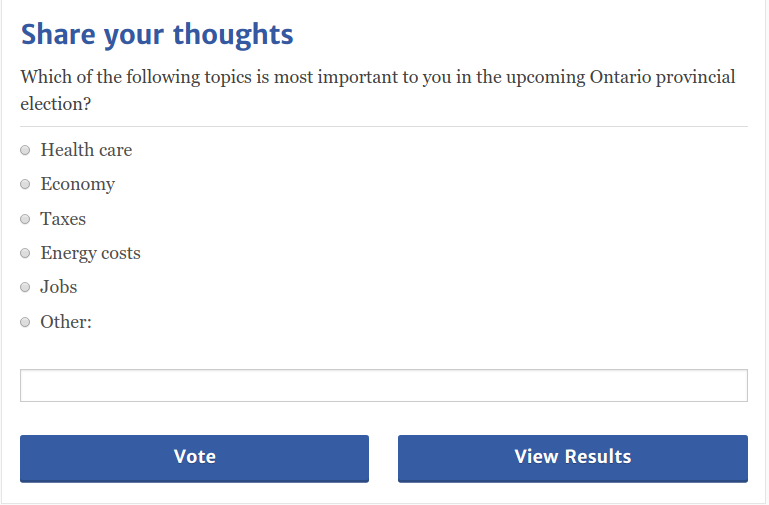Select Energy costs radio button
769x505 pixels.
[25, 253]
